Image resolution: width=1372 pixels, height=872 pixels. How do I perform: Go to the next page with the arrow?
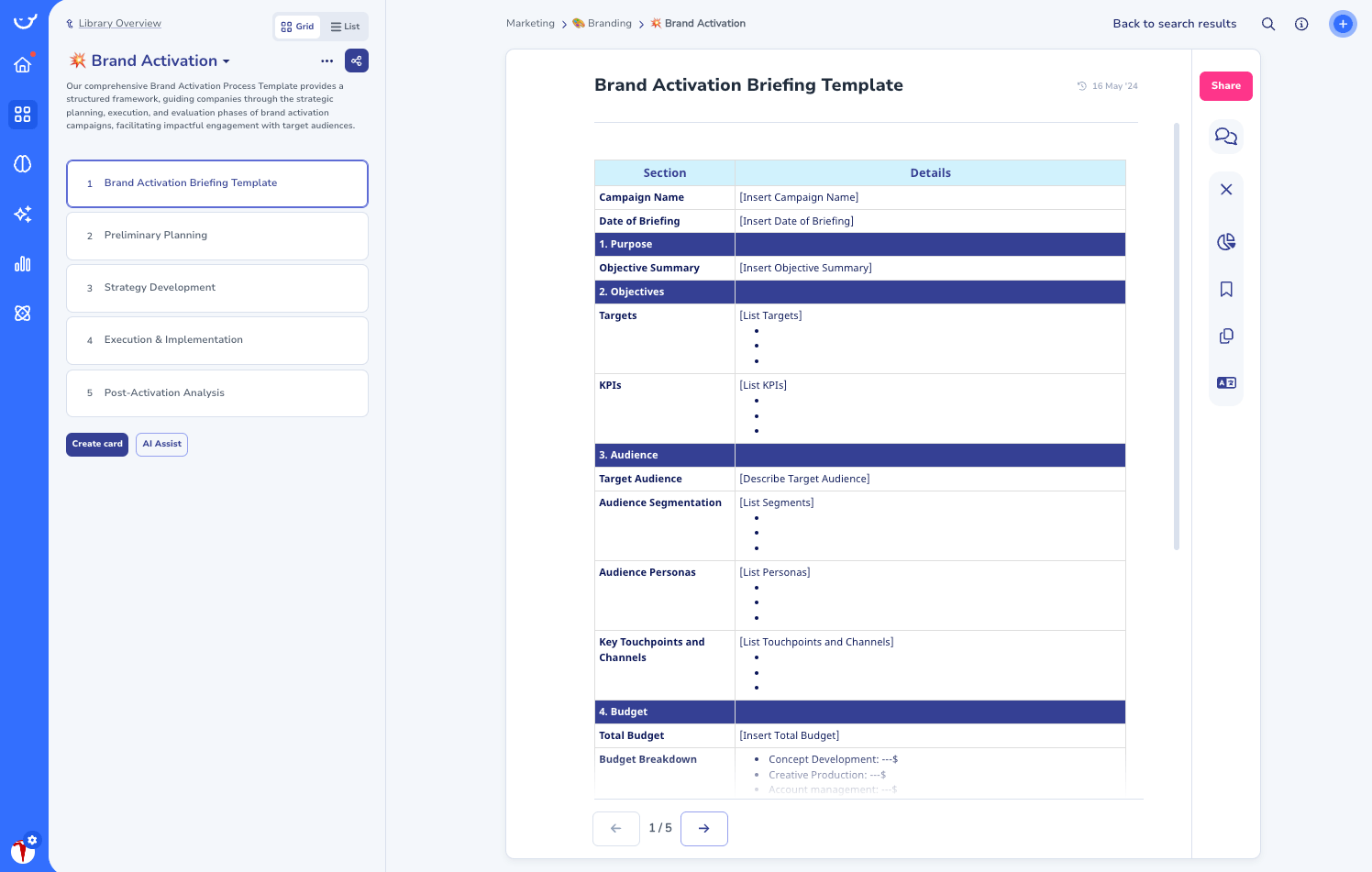(704, 828)
